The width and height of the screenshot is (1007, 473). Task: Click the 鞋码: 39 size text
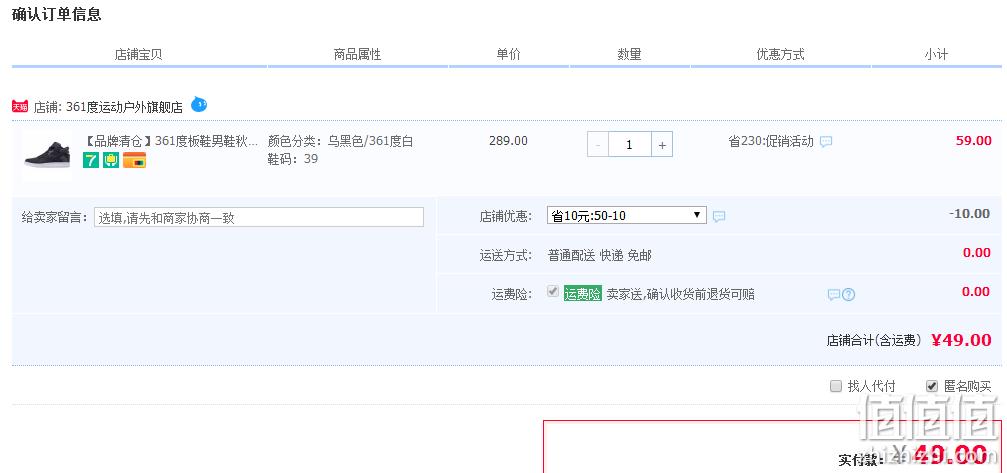click(293, 159)
